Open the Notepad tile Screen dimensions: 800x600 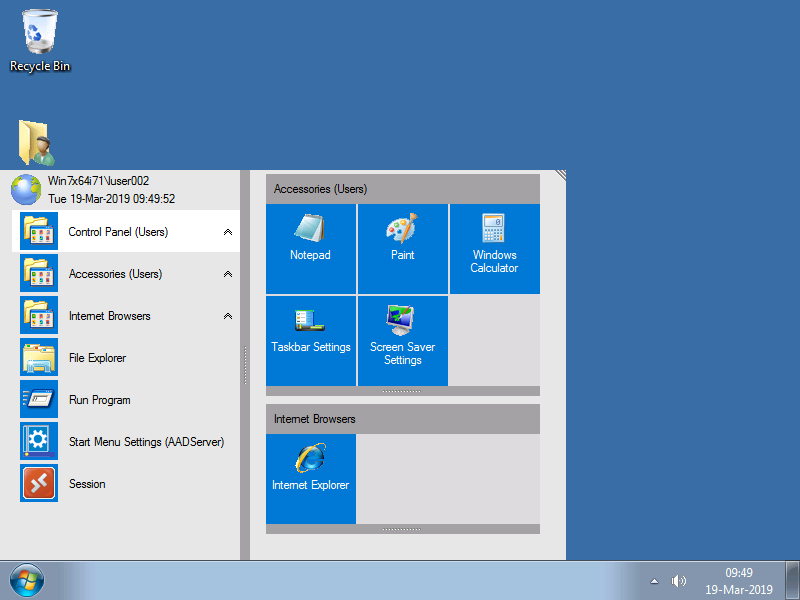[310, 248]
